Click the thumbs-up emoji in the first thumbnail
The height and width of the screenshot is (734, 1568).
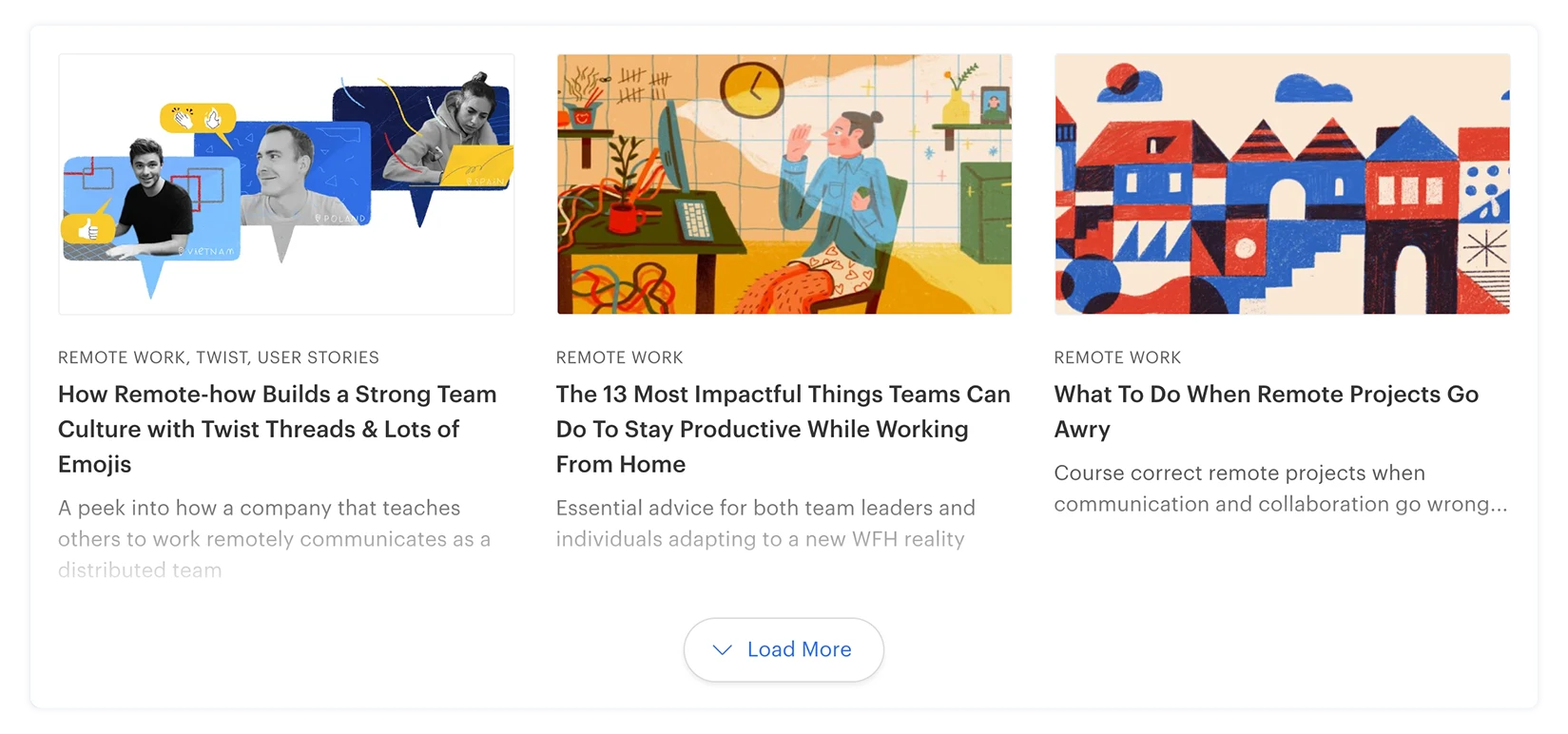coord(88,229)
